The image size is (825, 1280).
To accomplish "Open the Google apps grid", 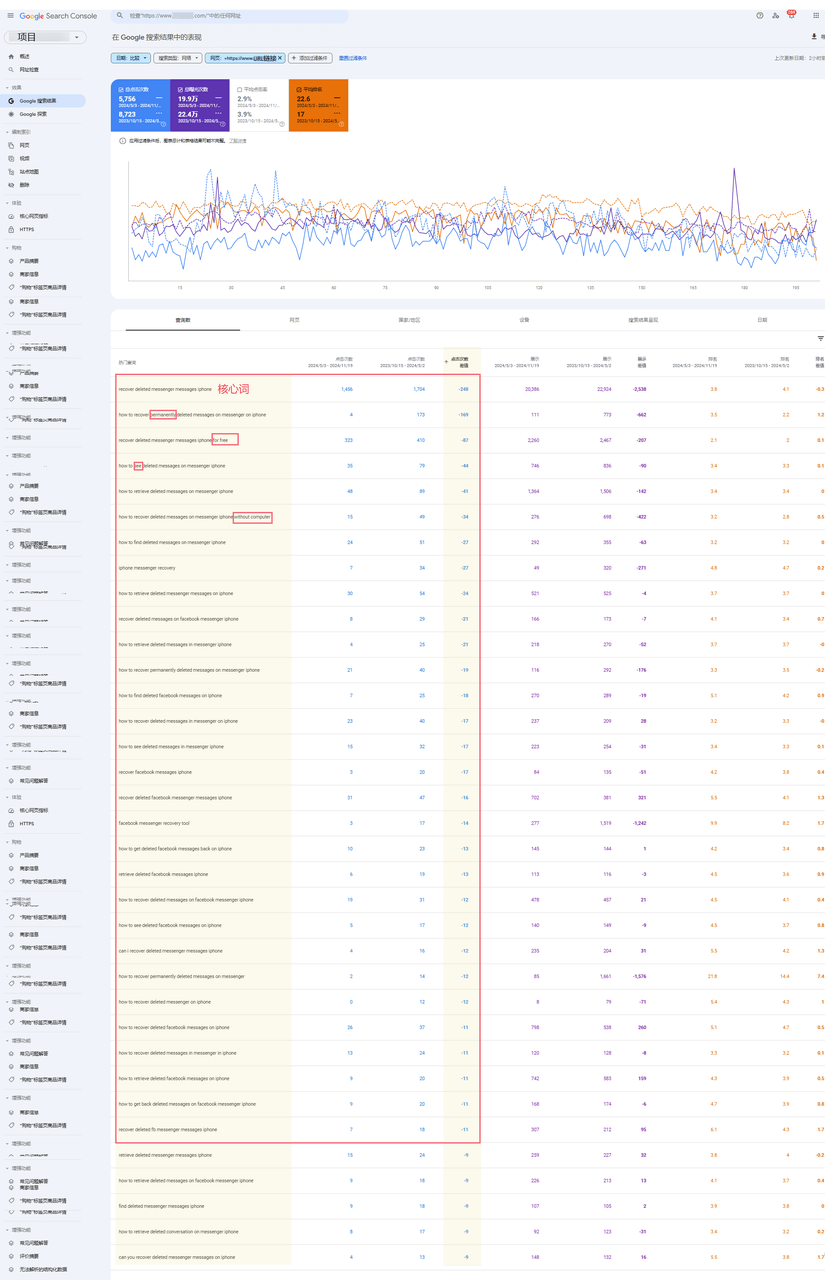I will [x=816, y=16].
